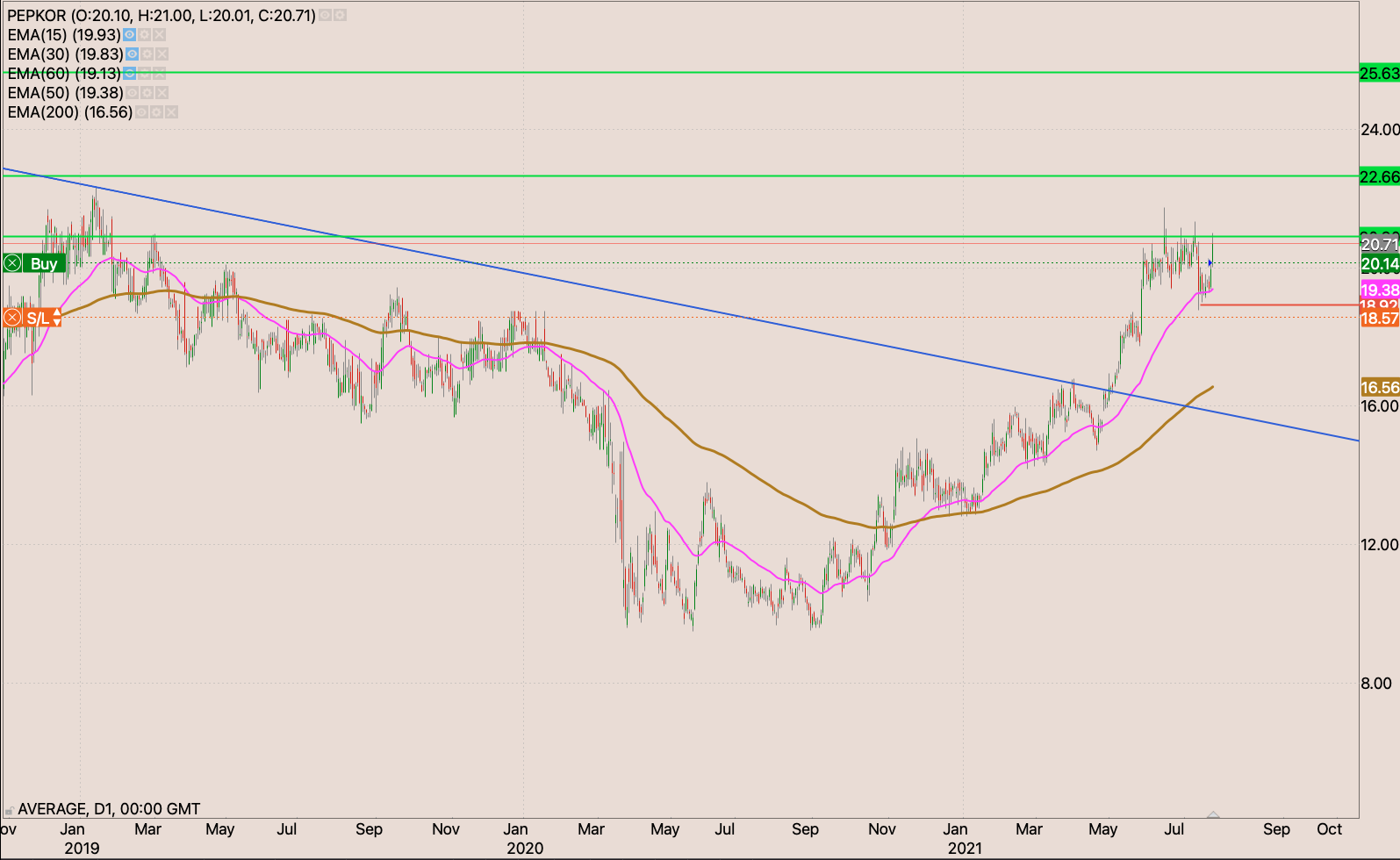
Task: Open PEPKOR price series settings gear
Action: pos(341,16)
